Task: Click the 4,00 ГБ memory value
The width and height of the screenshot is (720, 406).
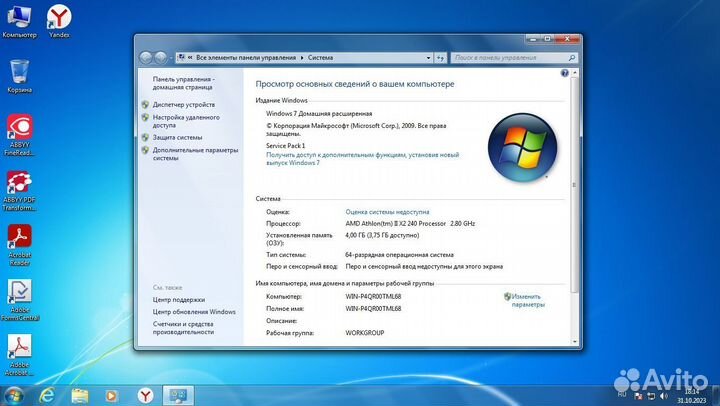Action: (382, 235)
